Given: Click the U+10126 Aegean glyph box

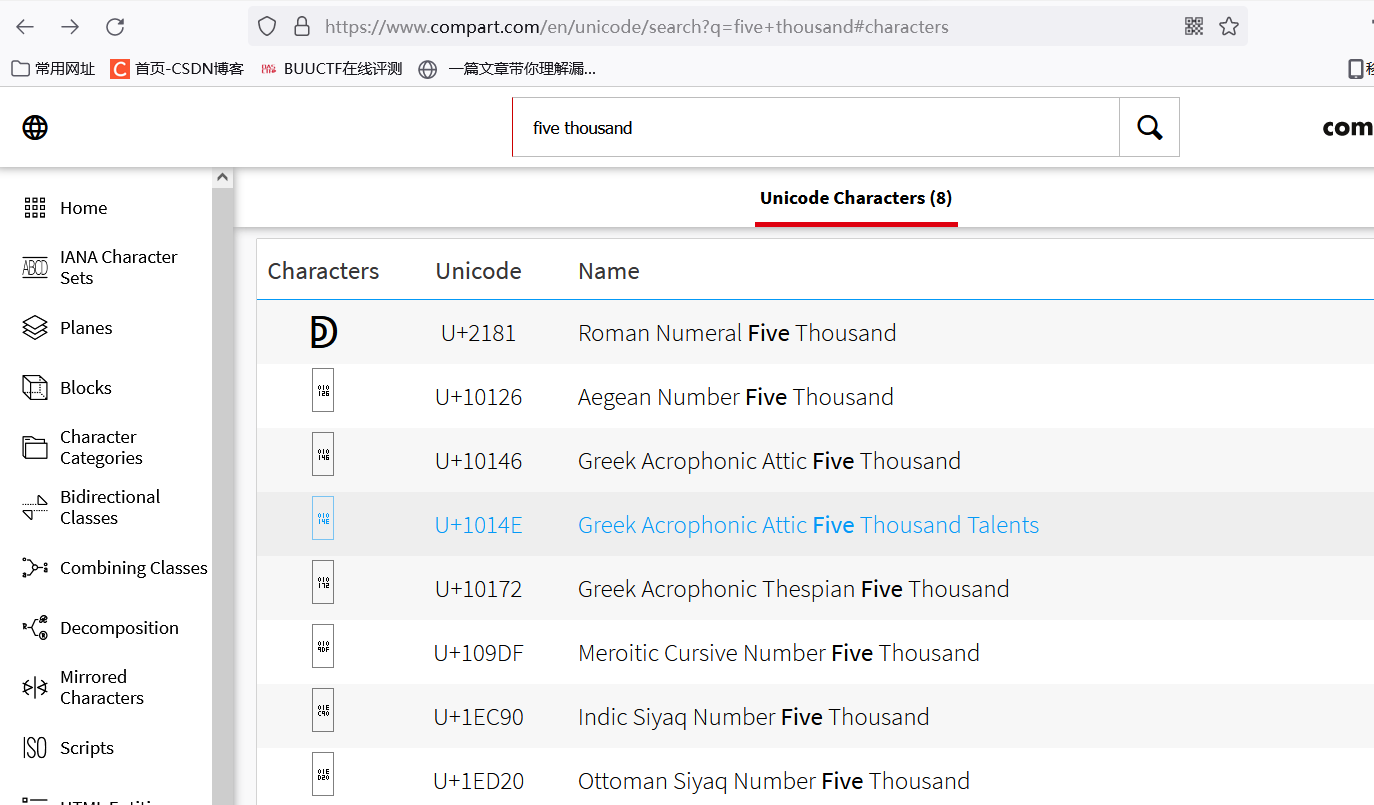Looking at the screenshot, I should pos(323,390).
